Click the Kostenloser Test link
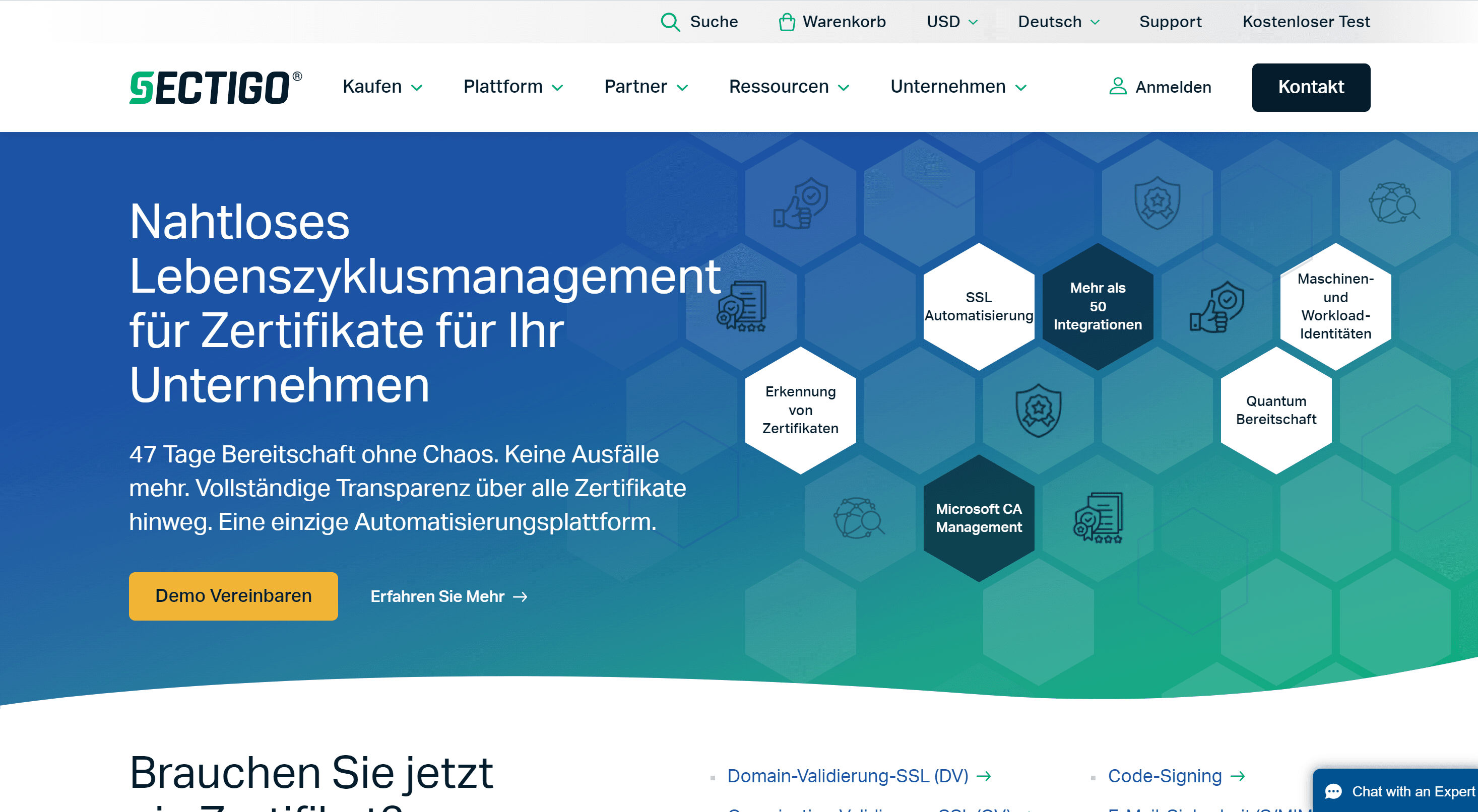The height and width of the screenshot is (812, 1478). (x=1306, y=22)
